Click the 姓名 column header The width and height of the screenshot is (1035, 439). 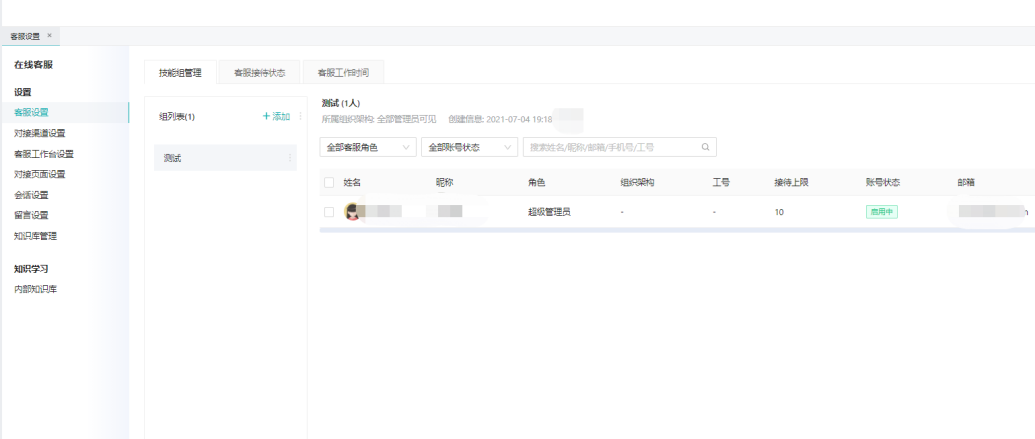click(x=352, y=183)
